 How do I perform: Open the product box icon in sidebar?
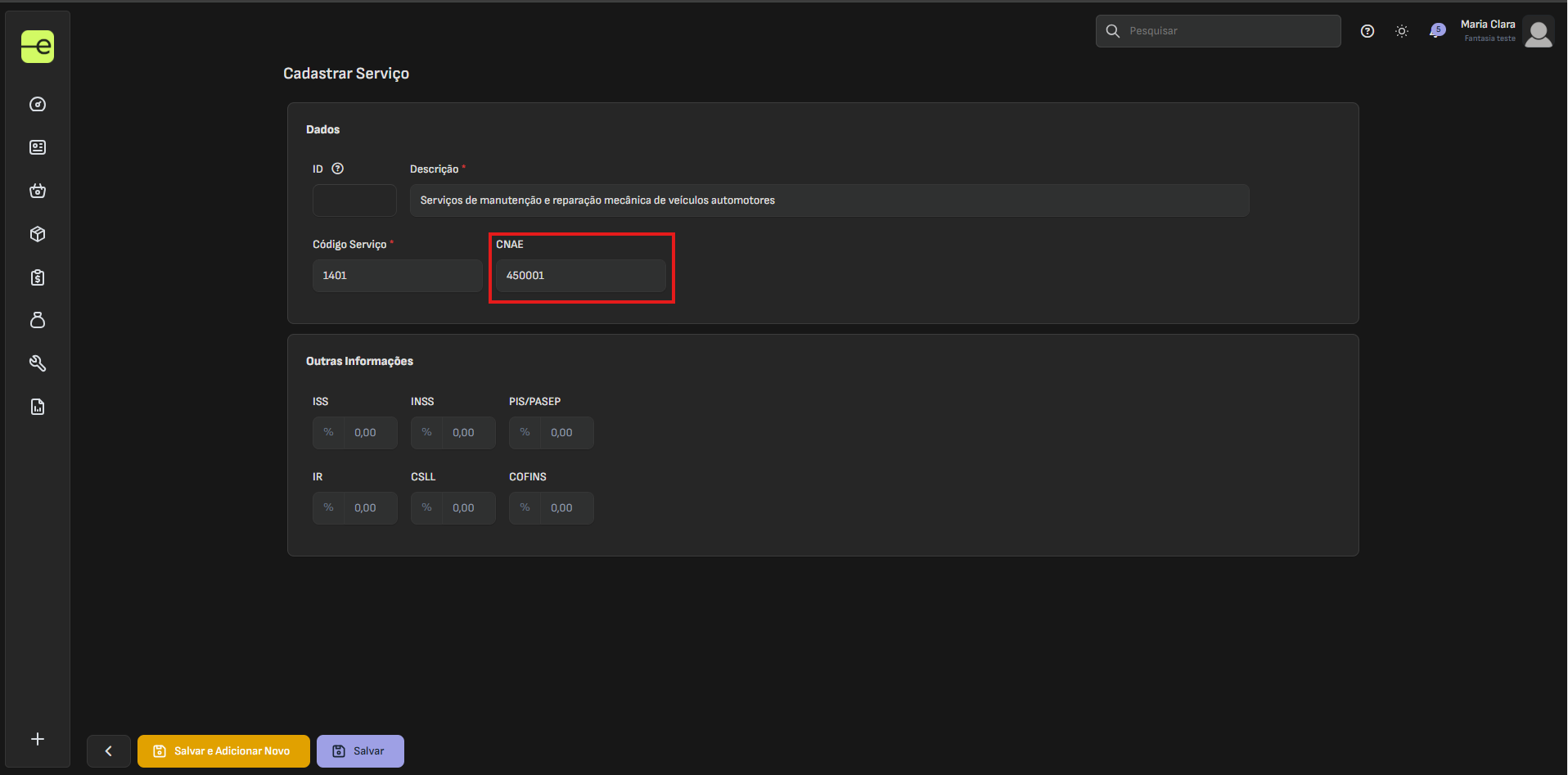(x=38, y=234)
